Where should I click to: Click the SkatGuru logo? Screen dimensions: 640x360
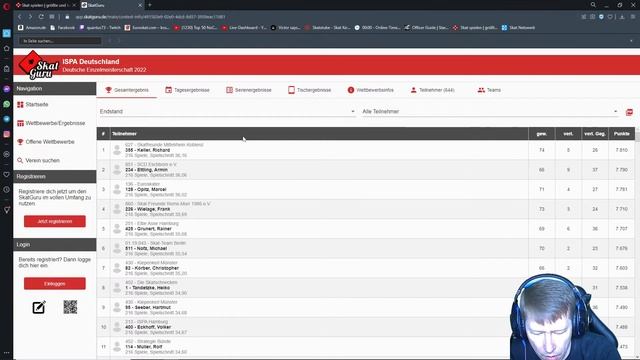point(39,65)
